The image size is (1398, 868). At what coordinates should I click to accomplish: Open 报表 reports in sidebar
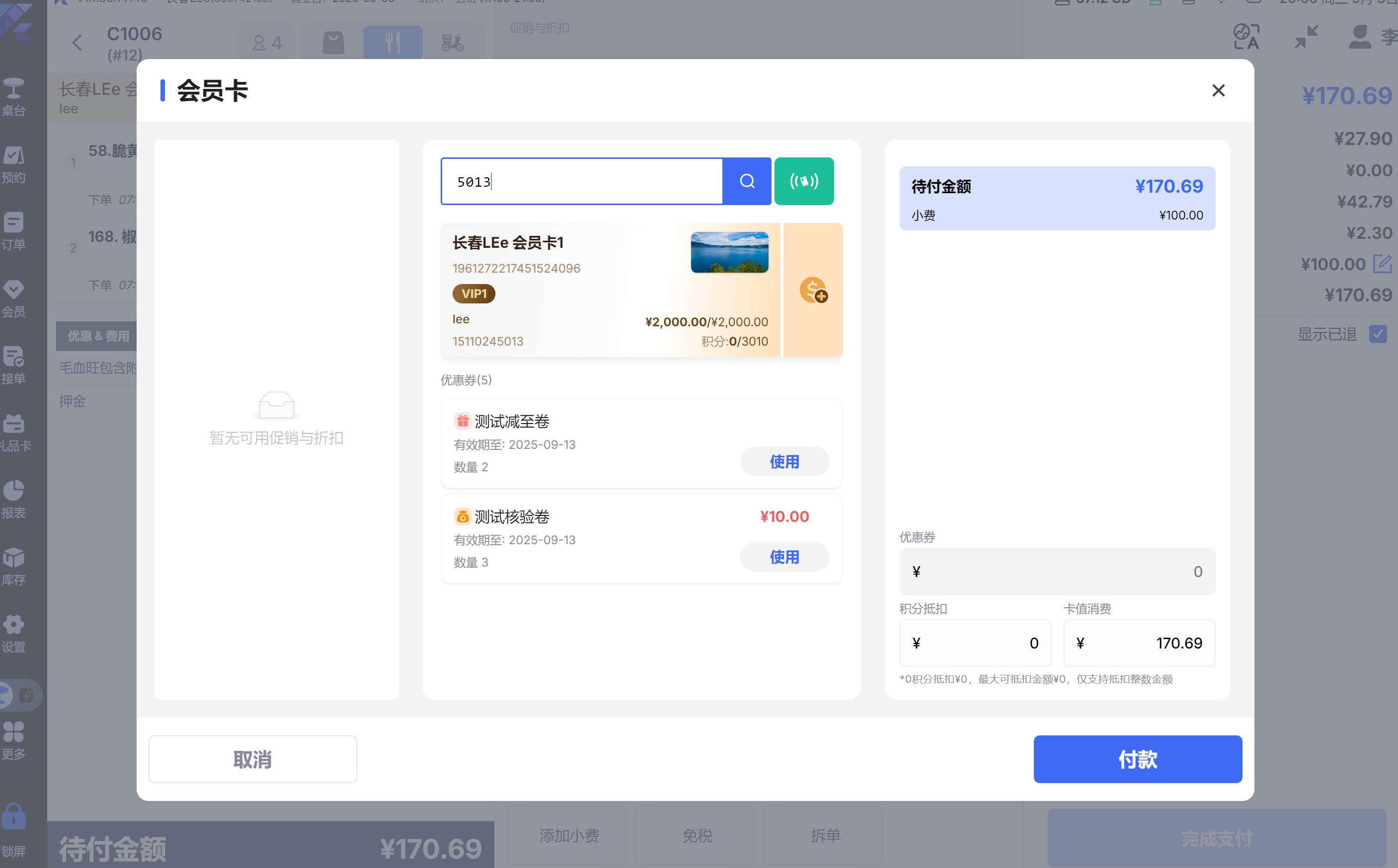point(14,500)
